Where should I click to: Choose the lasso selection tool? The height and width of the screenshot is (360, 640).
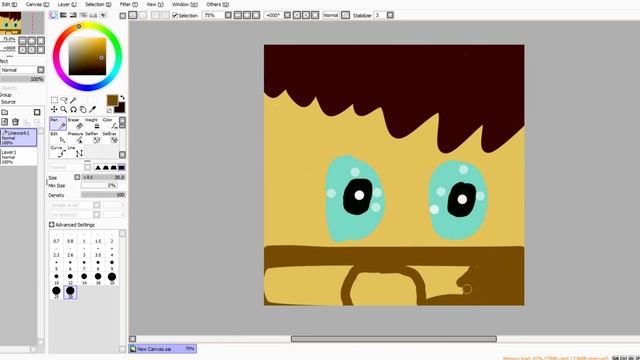tap(64, 100)
